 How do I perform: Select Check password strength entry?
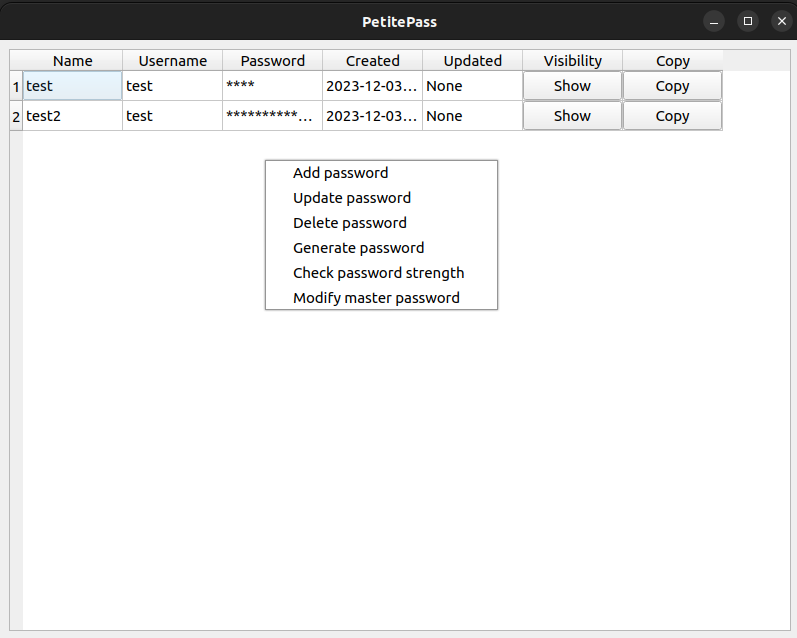[x=381, y=272]
